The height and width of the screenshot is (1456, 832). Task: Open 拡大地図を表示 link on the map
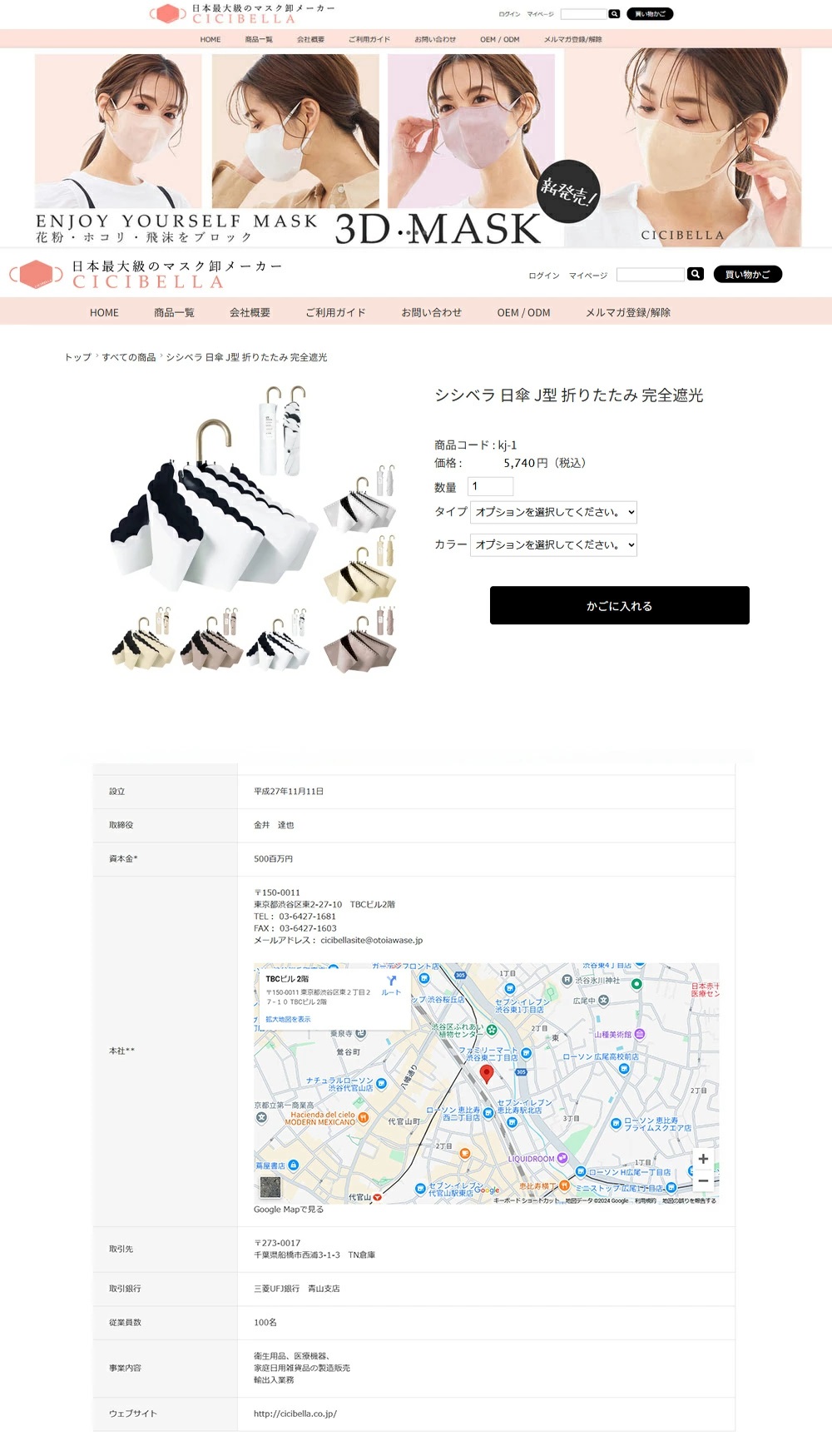pyautogui.click(x=288, y=1019)
